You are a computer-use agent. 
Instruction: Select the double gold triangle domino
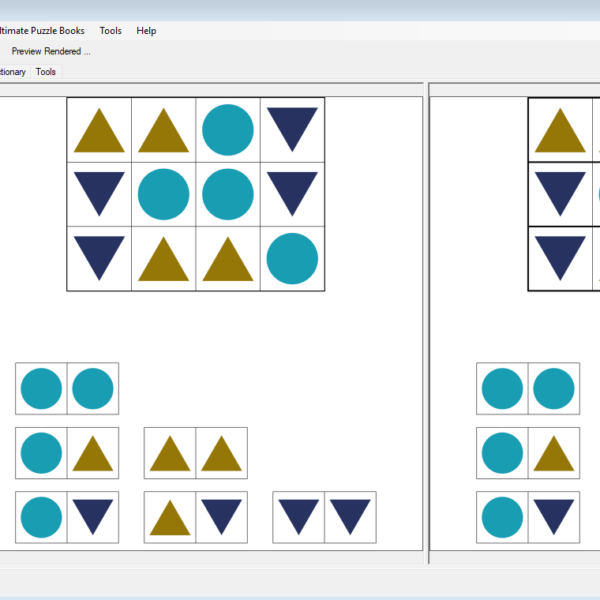[x=195, y=453]
